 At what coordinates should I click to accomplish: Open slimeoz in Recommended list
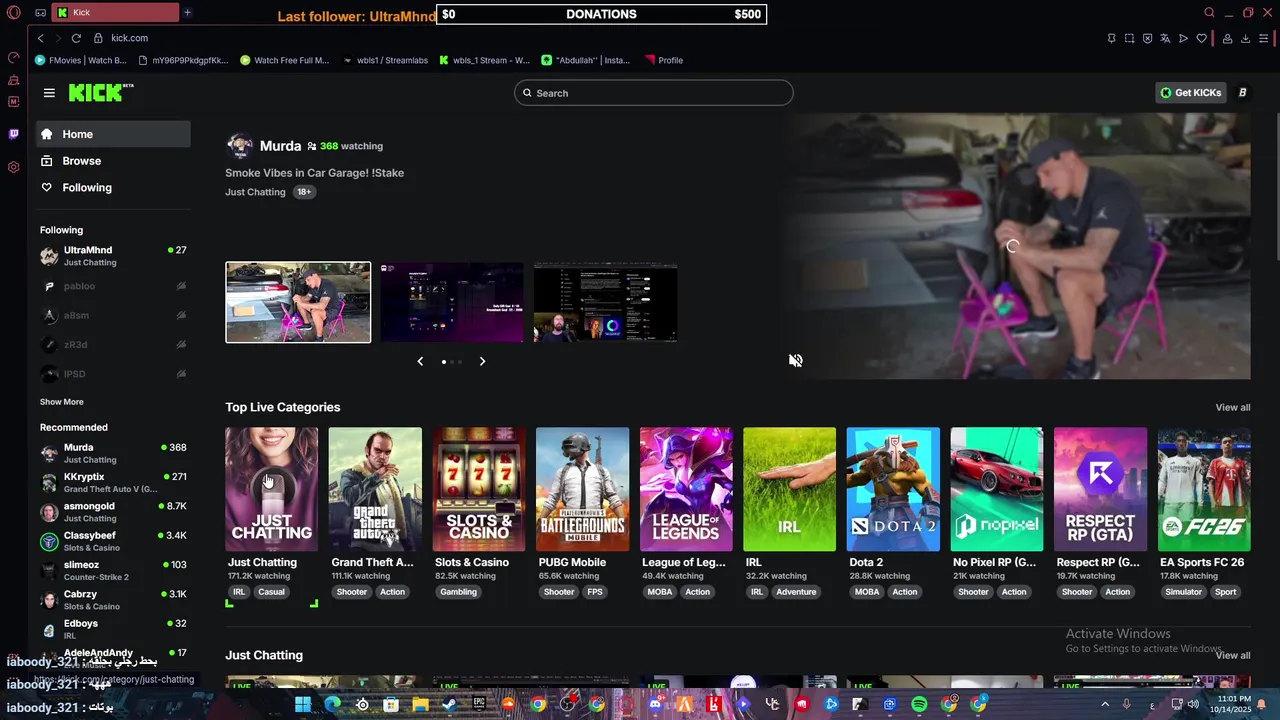click(113, 570)
